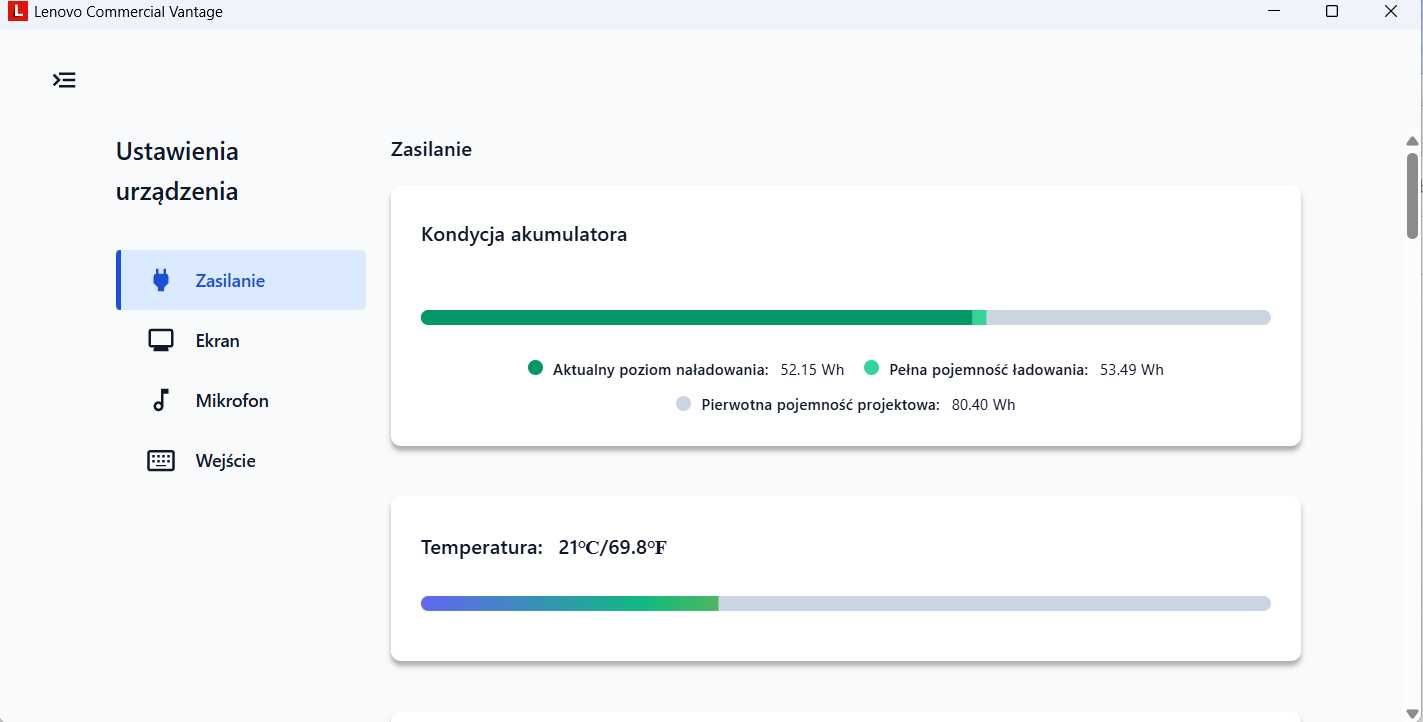The image size is (1423, 722).
Task: Click the Kondycja akumulatora heading
Action: [x=524, y=235]
